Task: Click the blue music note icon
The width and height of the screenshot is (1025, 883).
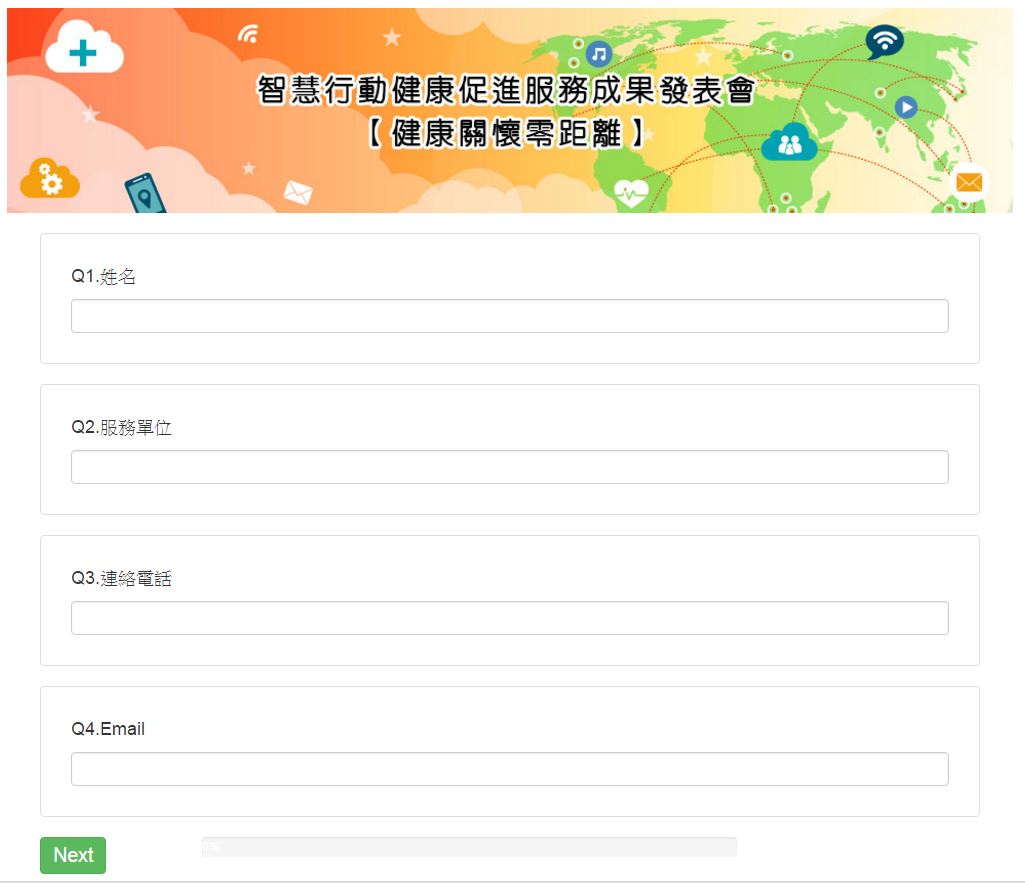Action: tap(598, 54)
